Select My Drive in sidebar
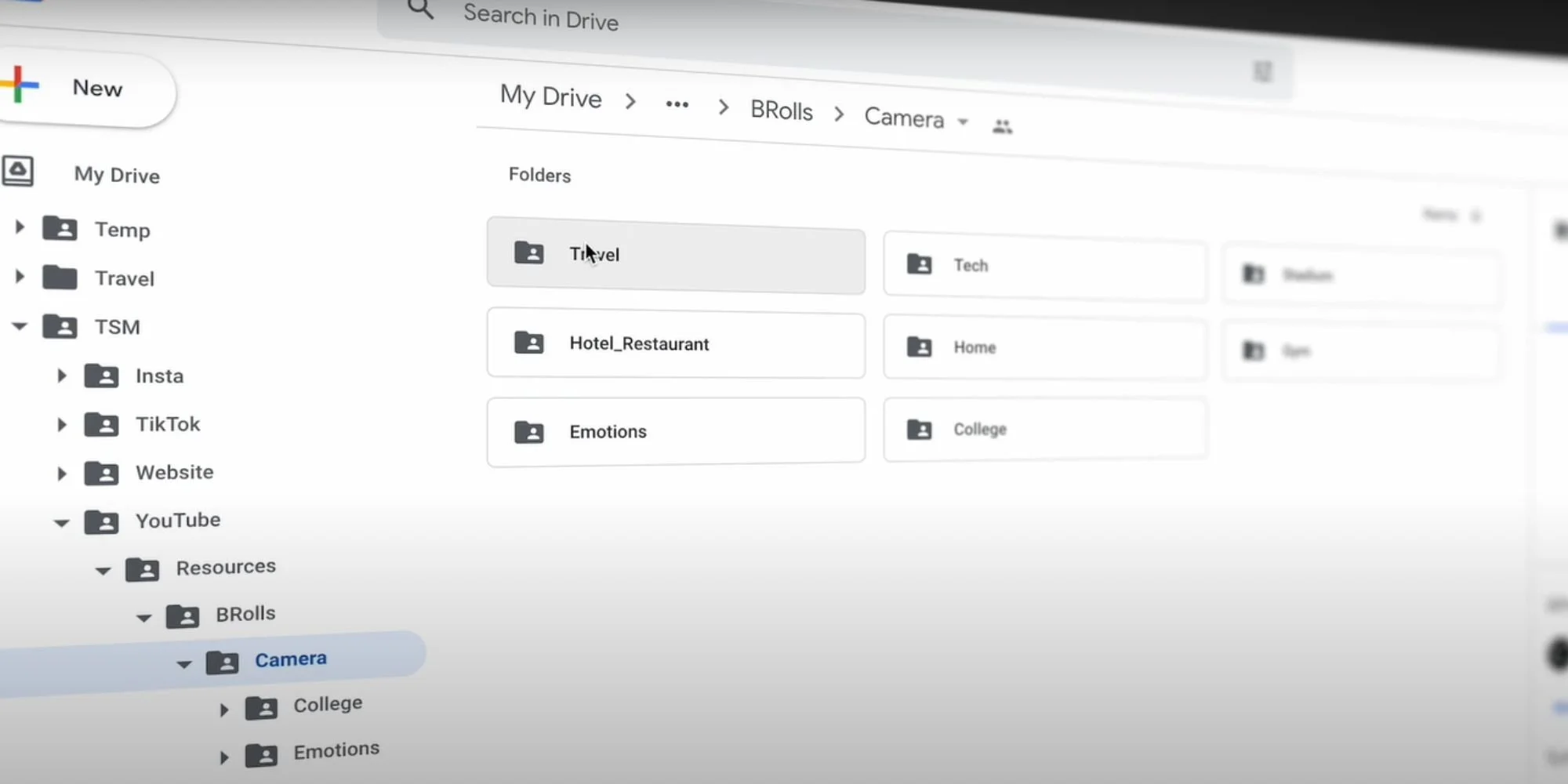This screenshot has height=784, width=1568. pyautogui.click(x=117, y=175)
